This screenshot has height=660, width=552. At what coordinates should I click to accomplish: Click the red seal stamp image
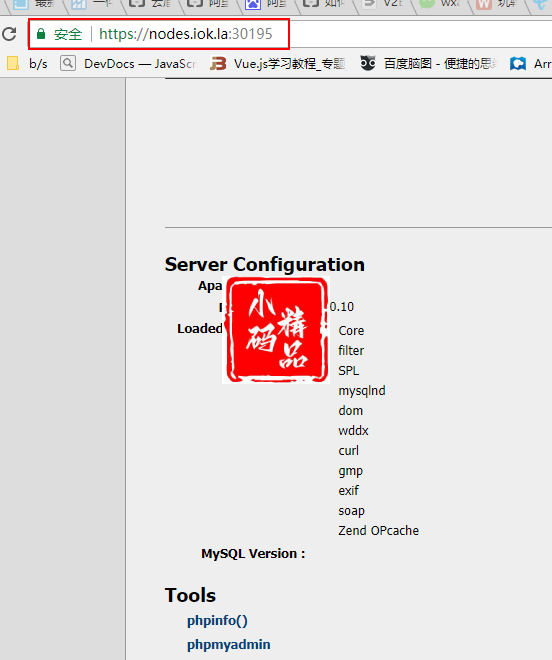pyautogui.click(x=276, y=330)
